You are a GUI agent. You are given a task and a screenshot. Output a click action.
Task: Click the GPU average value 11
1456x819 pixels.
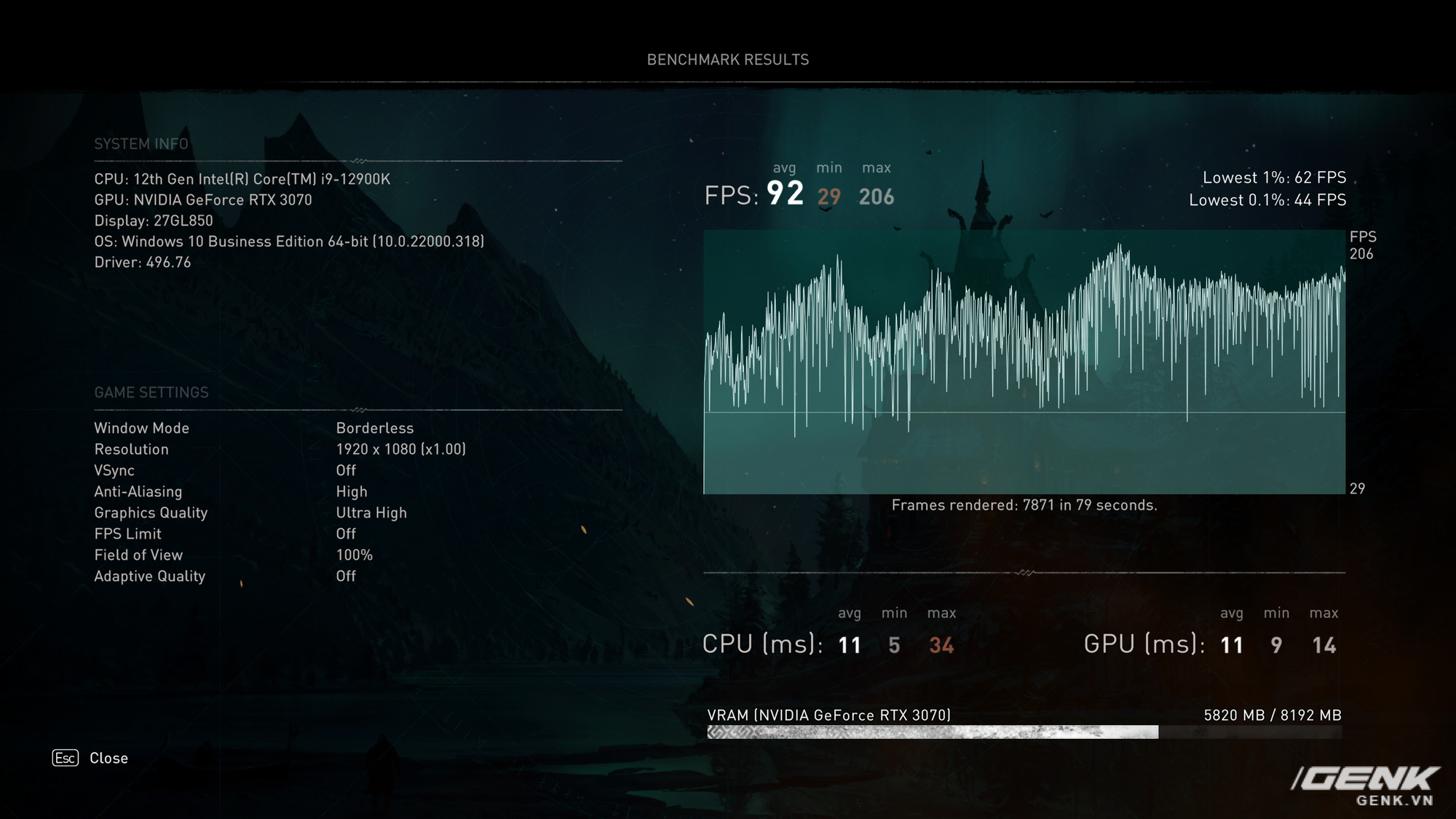tap(1232, 645)
